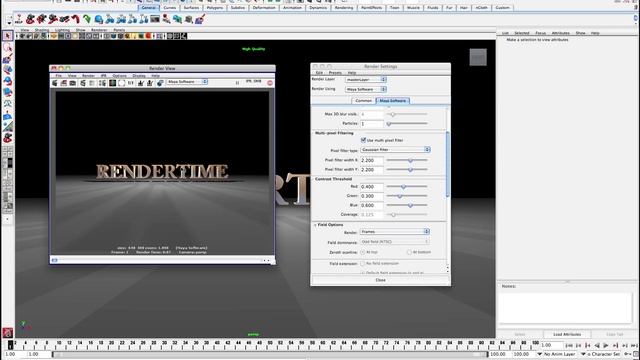Viewport: 640px width, 360px height.
Task: Click the Green threshold value field
Action: [x=372, y=196]
